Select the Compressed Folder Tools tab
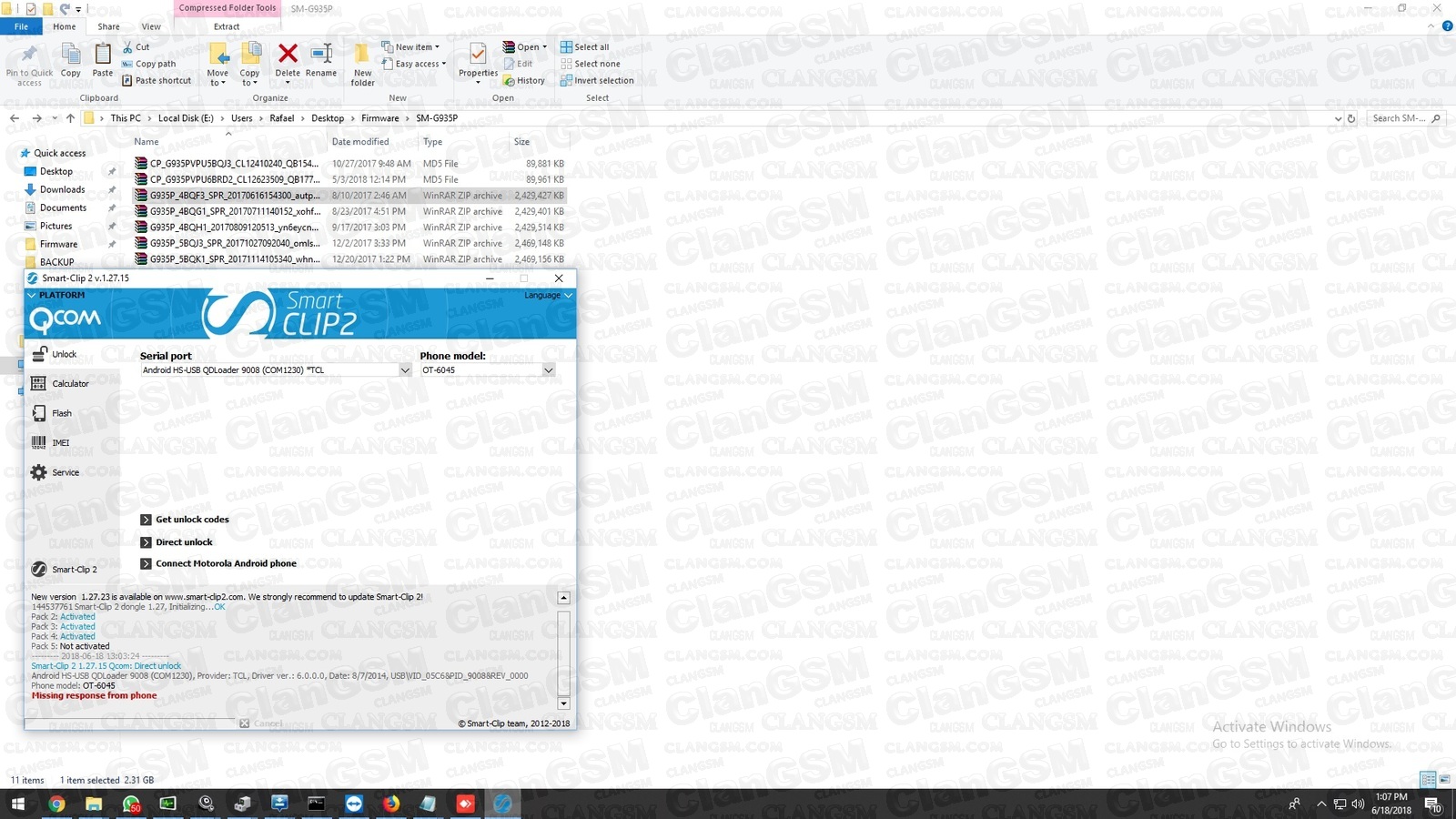The height and width of the screenshot is (819, 1456). click(227, 8)
